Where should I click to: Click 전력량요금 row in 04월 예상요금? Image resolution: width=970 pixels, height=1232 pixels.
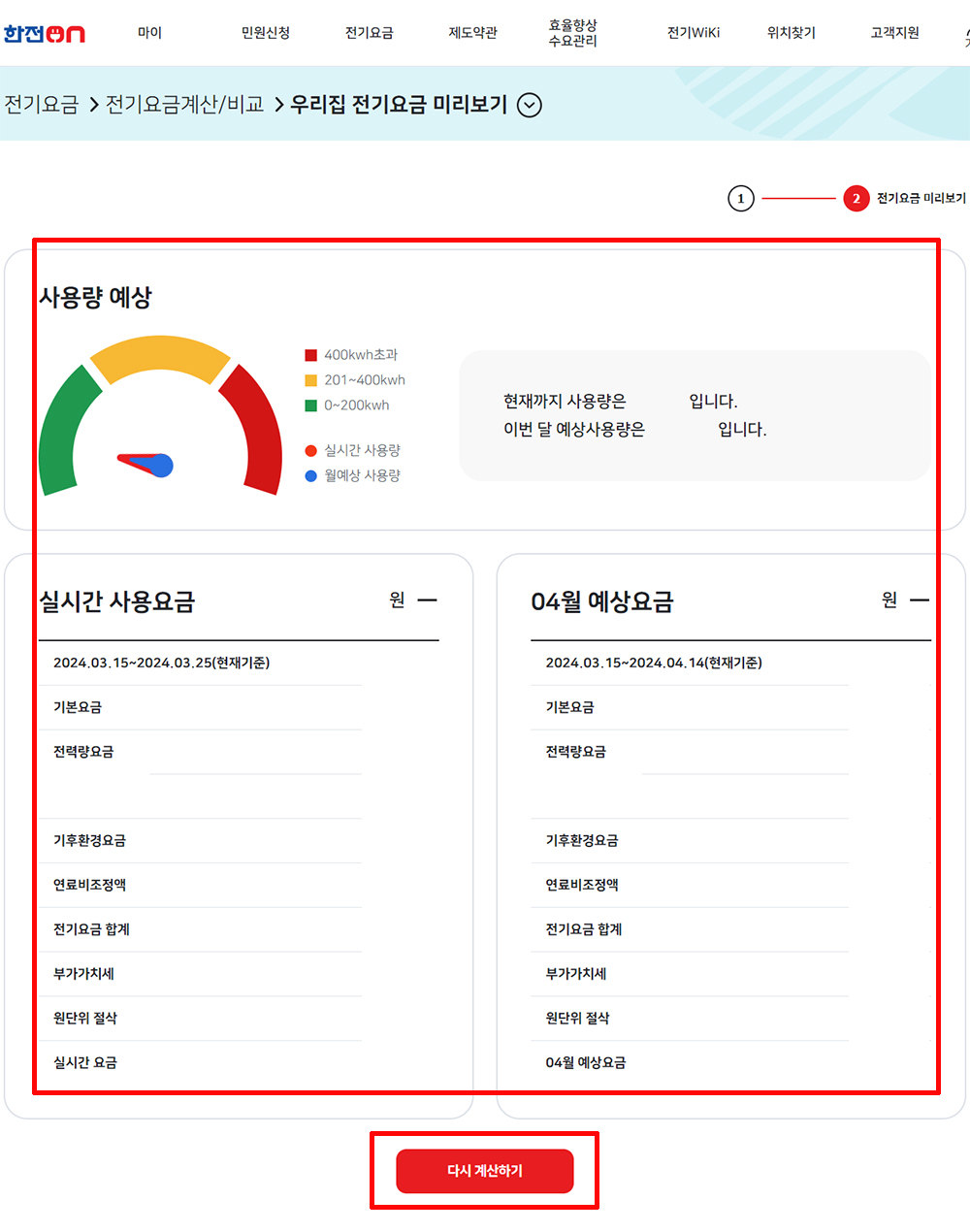(x=690, y=752)
